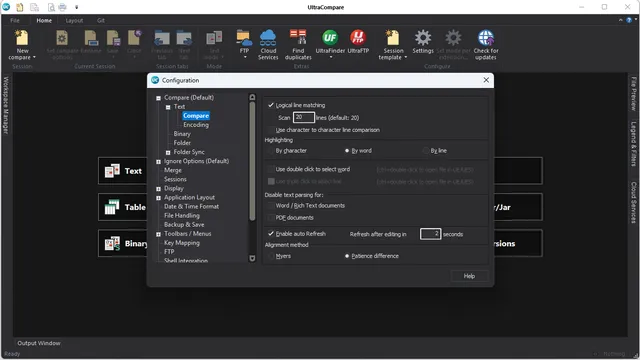This screenshot has width=640, height=360.
Task: Collapse the Compare (Default) tree node
Action: (x=158, y=98)
